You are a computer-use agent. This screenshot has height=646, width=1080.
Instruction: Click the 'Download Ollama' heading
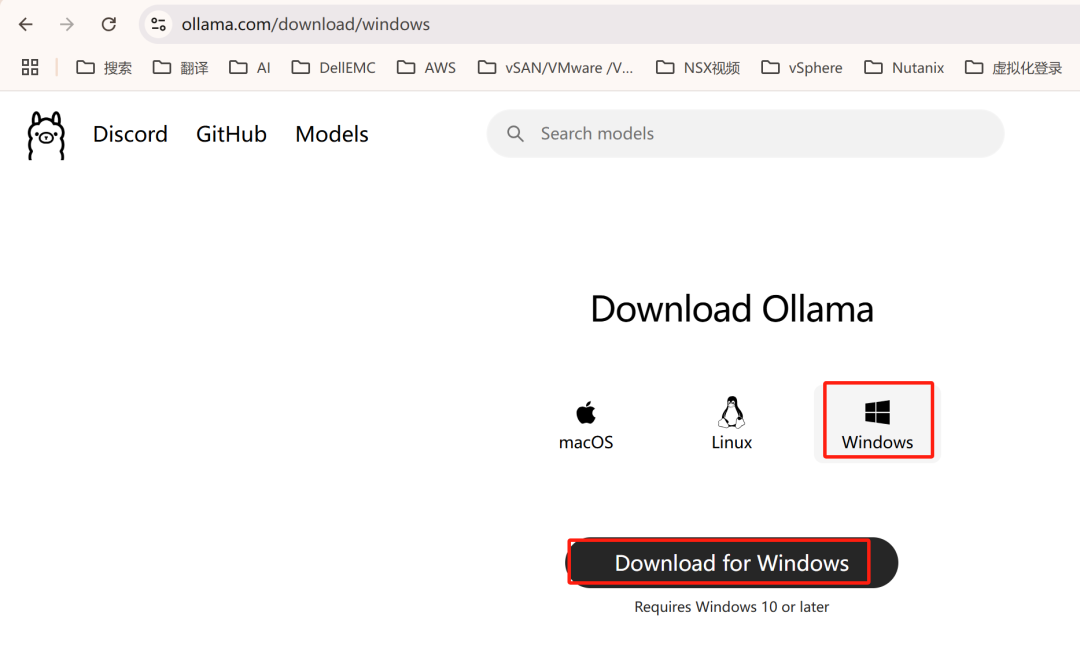click(x=731, y=309)
